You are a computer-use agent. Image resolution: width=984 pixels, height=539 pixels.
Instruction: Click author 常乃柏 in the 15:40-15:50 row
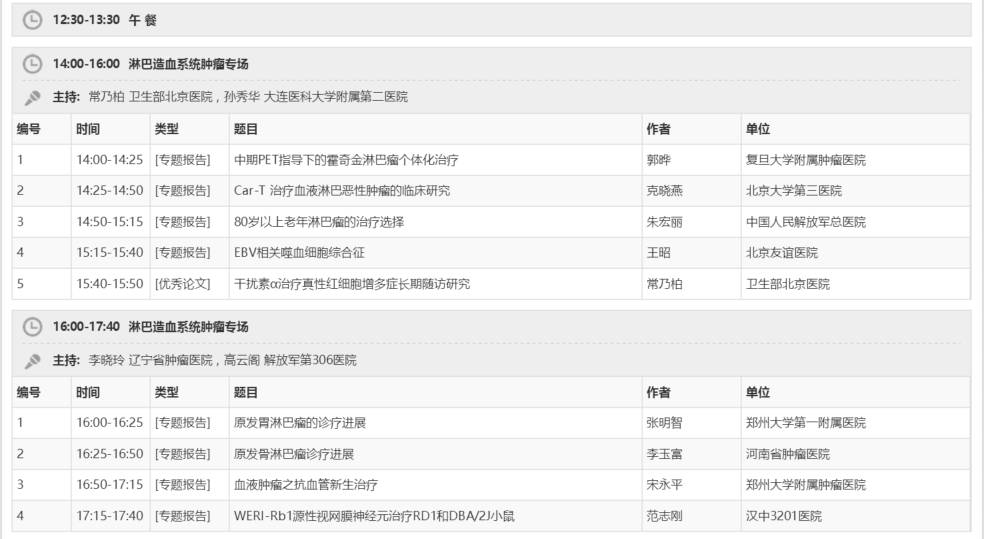pos(665,284)
